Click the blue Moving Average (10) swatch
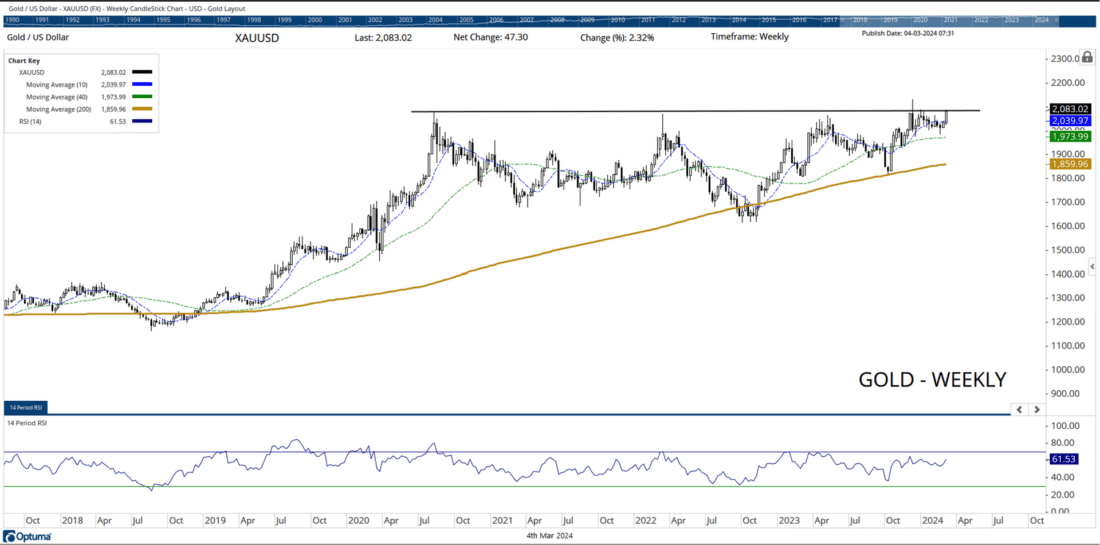The image size is (1100, 545). click(x=141, y=85)
